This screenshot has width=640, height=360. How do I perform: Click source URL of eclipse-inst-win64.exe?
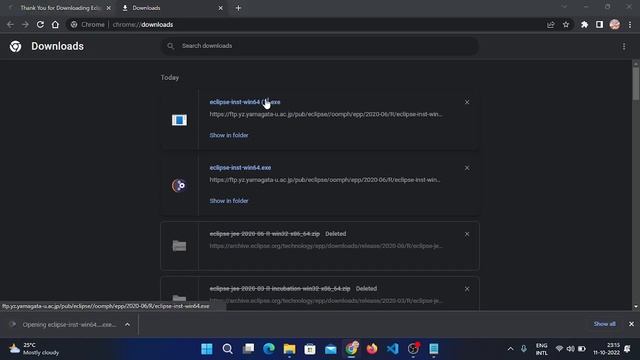tap(325, 180)
